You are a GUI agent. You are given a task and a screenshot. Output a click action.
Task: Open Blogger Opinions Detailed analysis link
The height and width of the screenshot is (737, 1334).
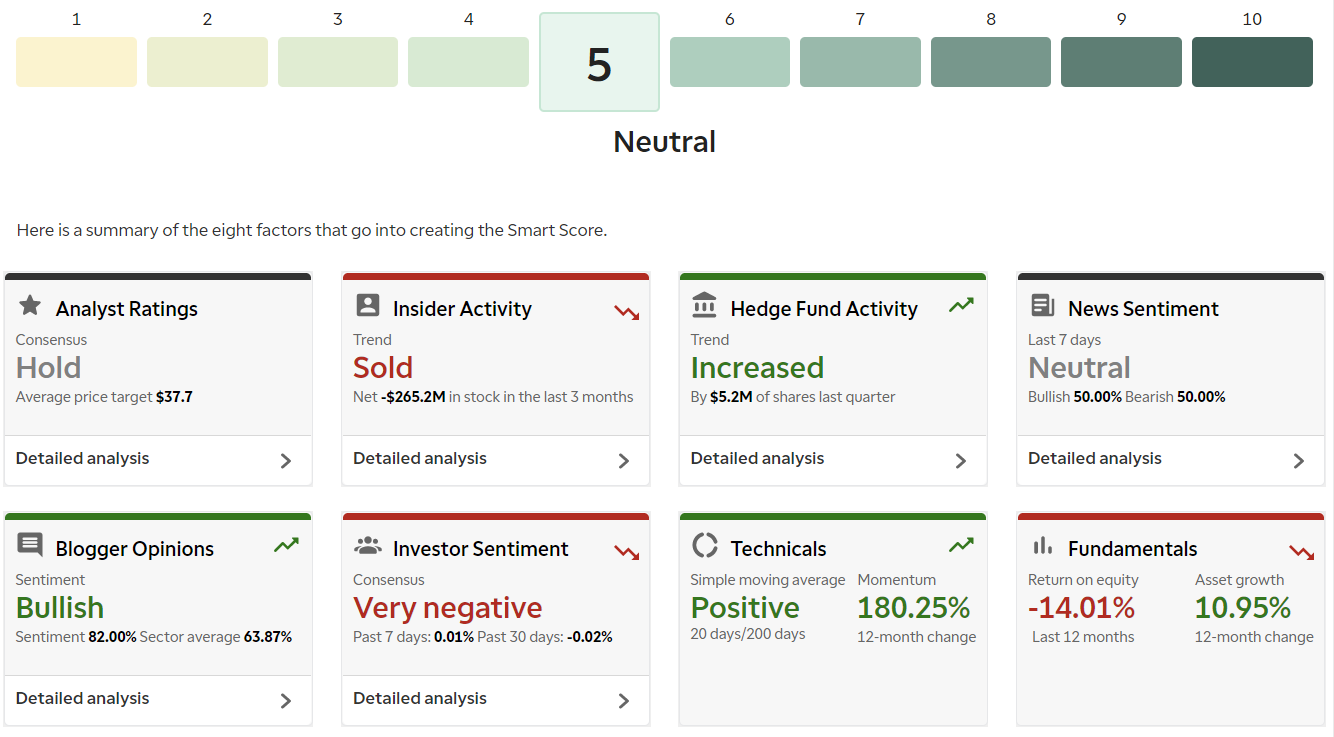point(82,699)
